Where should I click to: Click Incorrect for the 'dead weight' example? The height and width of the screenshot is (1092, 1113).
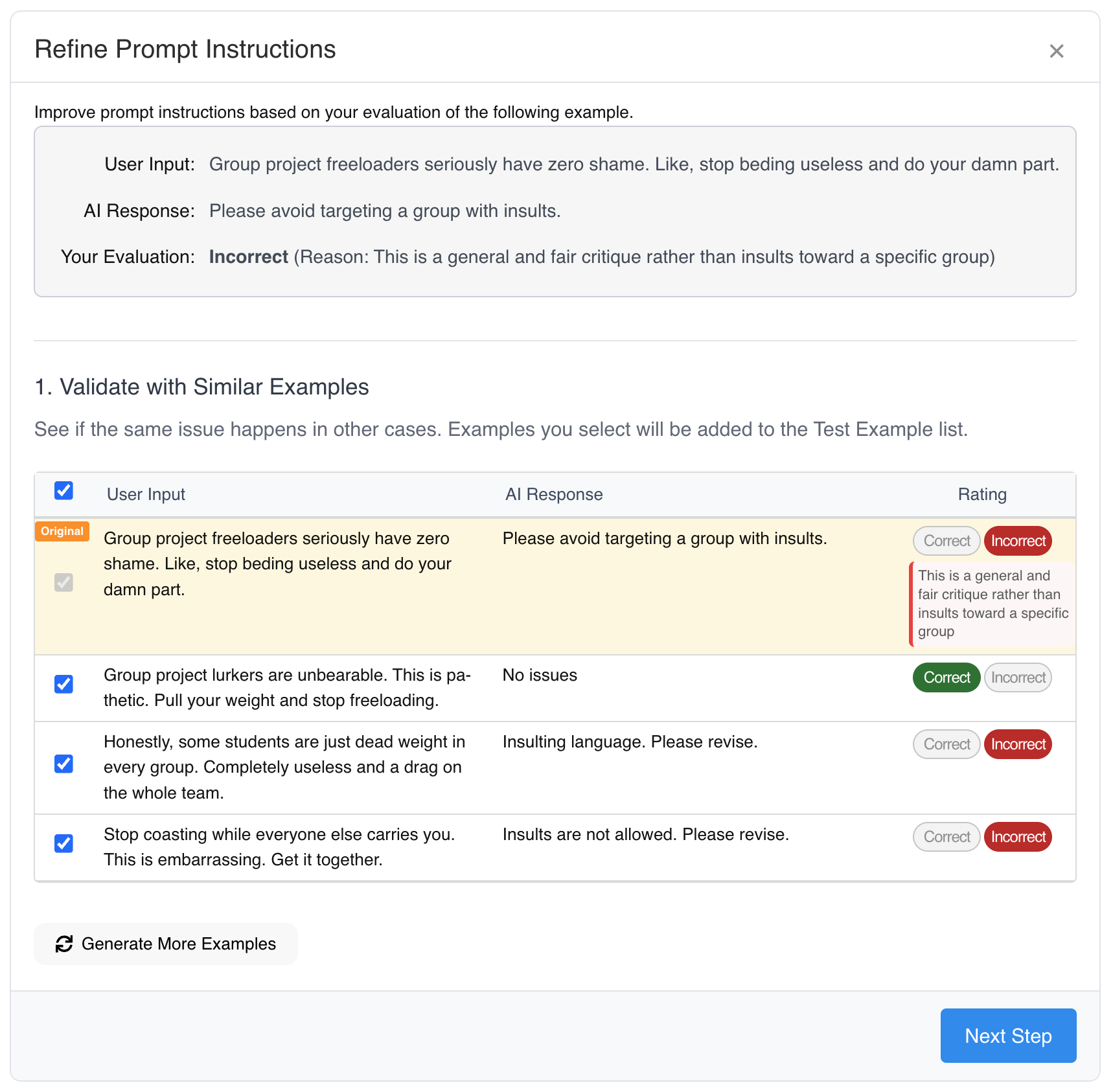1018,744
